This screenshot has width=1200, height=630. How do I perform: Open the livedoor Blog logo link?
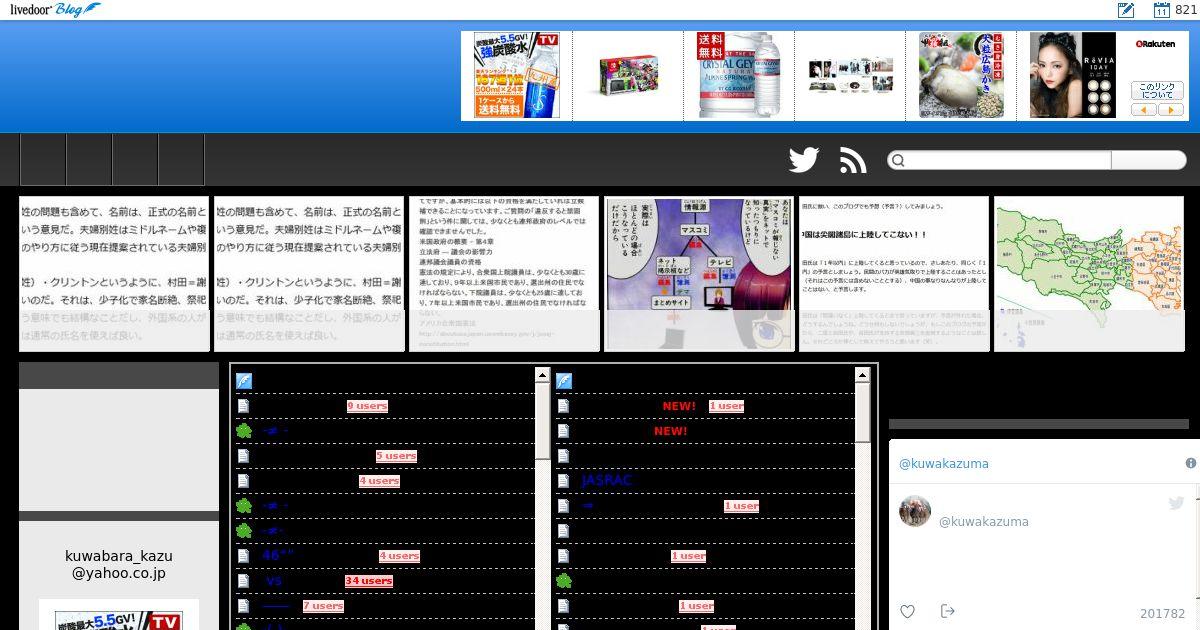coord(55,9)
